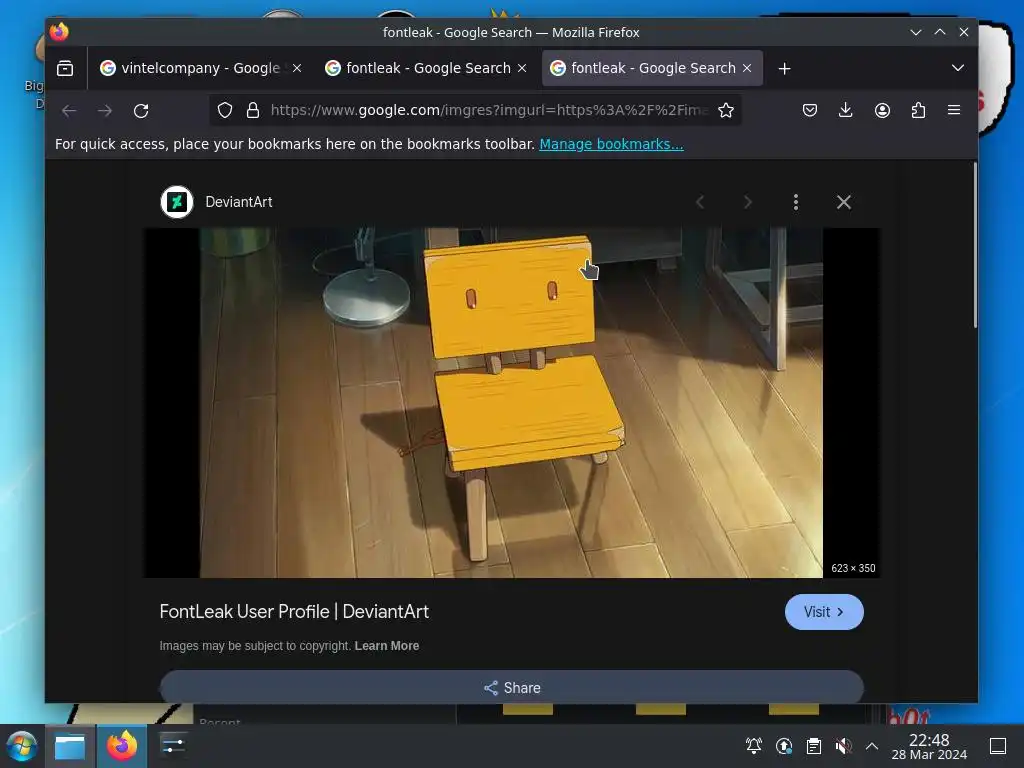Close the image preview panel

tap(844, 202)
